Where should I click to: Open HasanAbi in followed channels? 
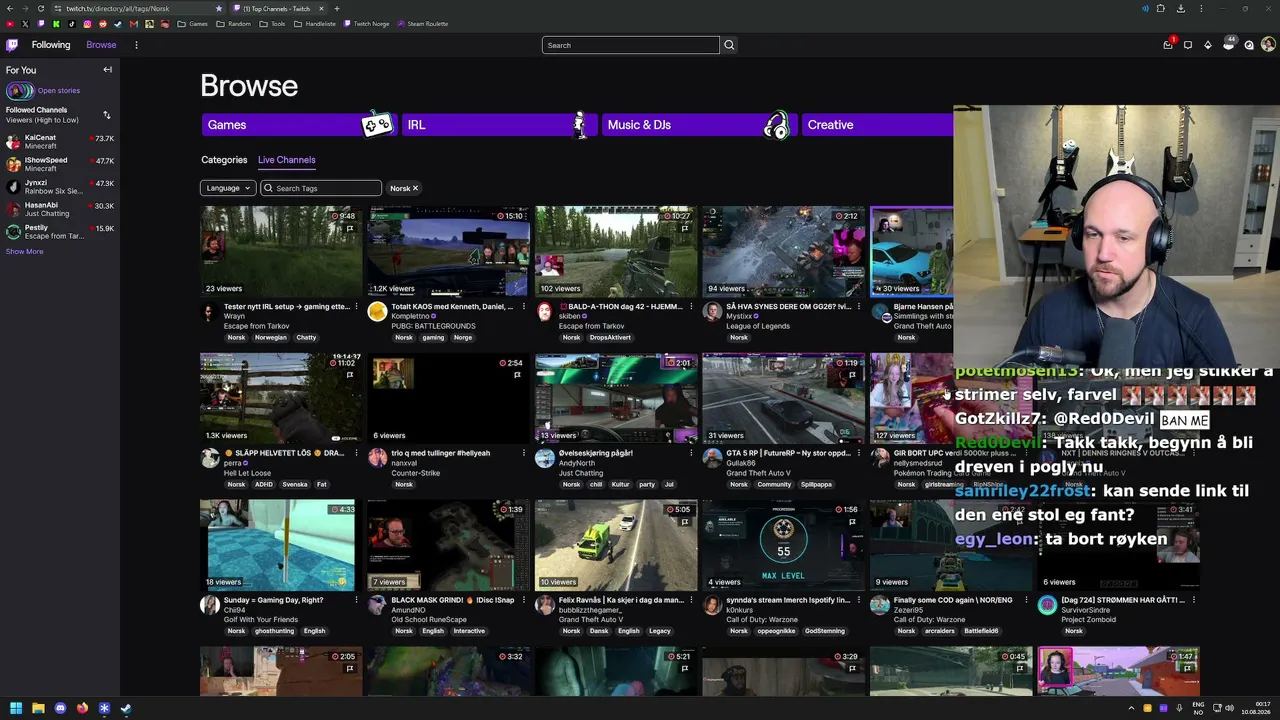coord(60,210)
